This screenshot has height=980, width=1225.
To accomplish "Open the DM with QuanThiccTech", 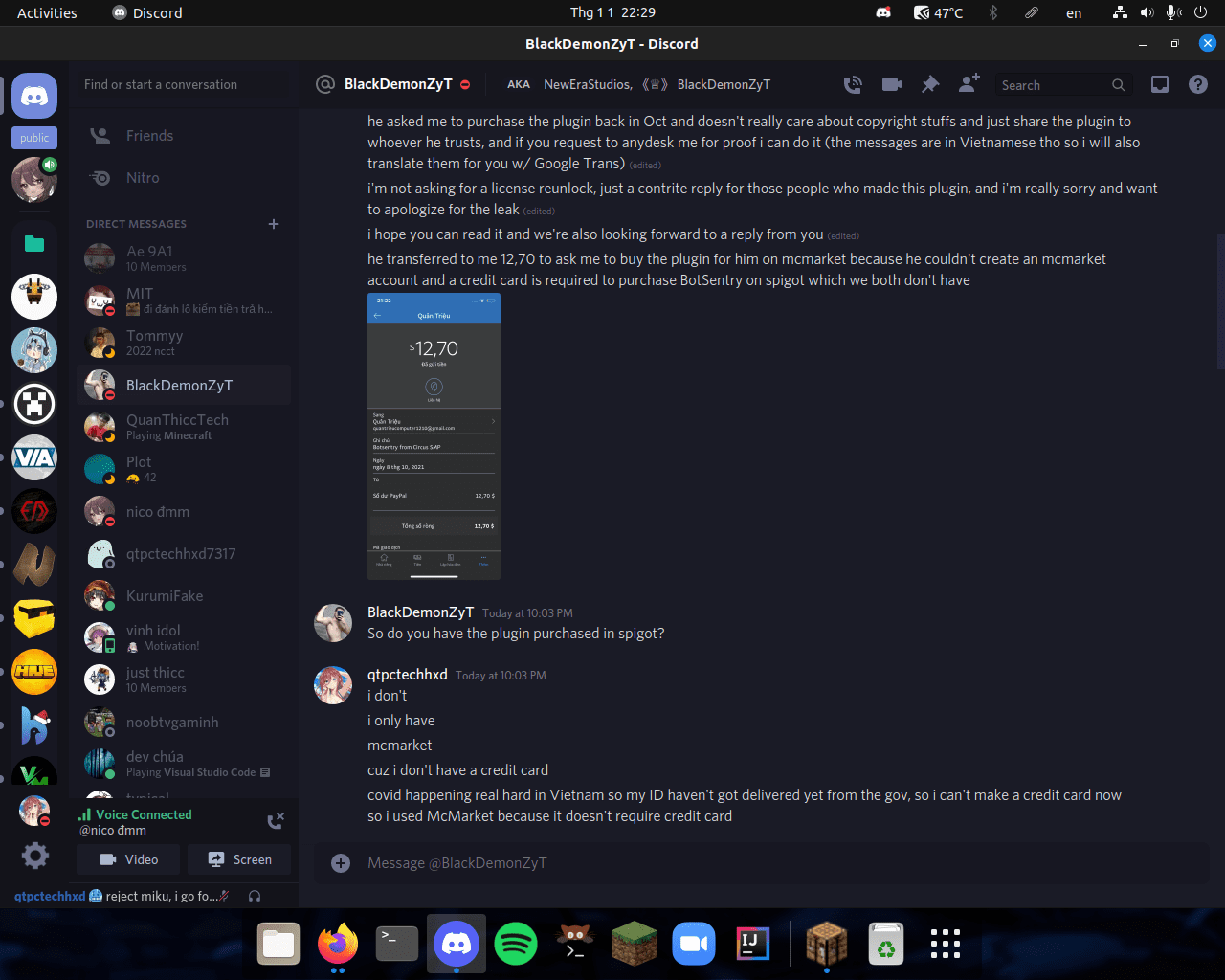I will [x=184, y=427].
